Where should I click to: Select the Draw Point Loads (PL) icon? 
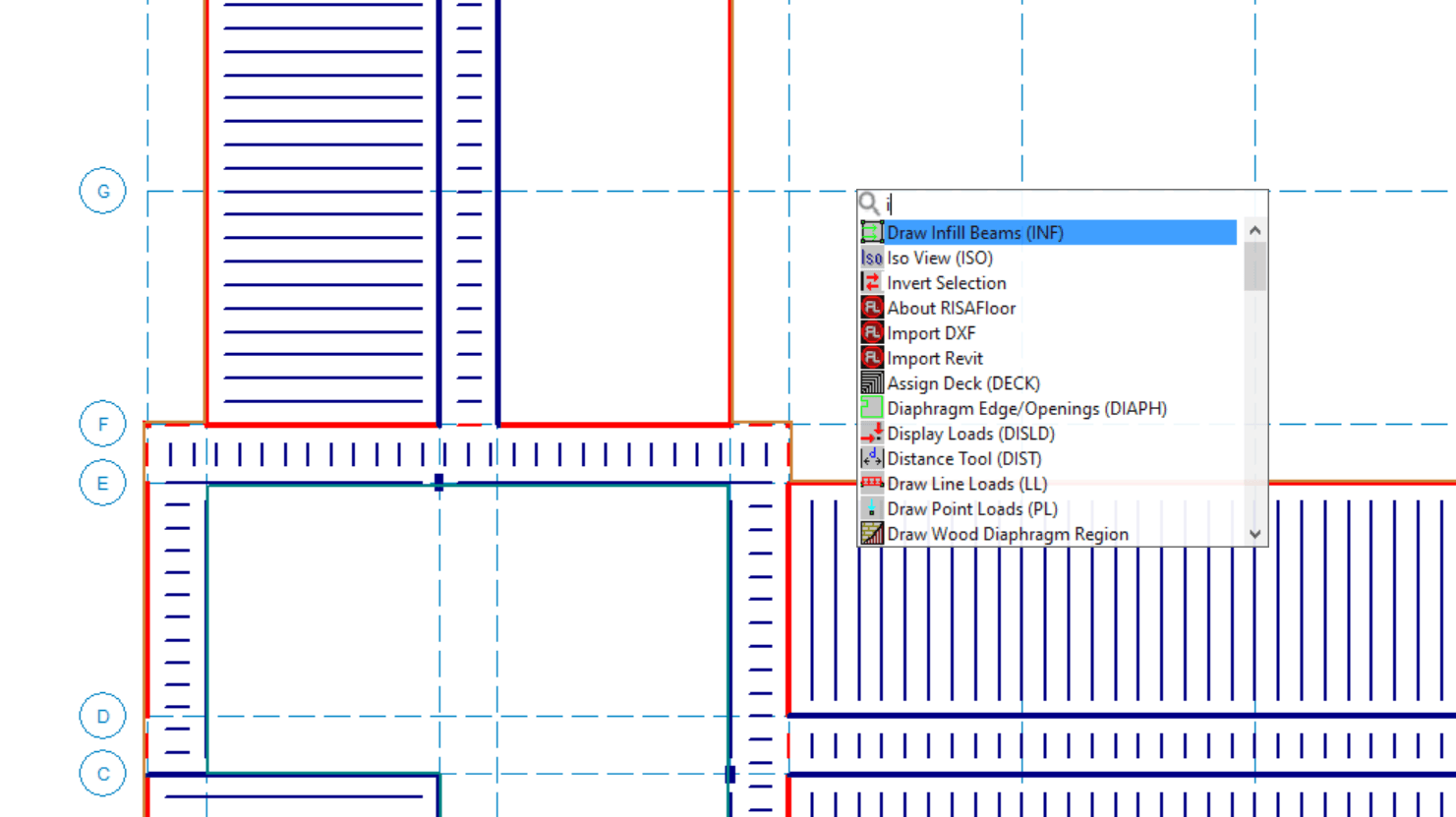871,508
